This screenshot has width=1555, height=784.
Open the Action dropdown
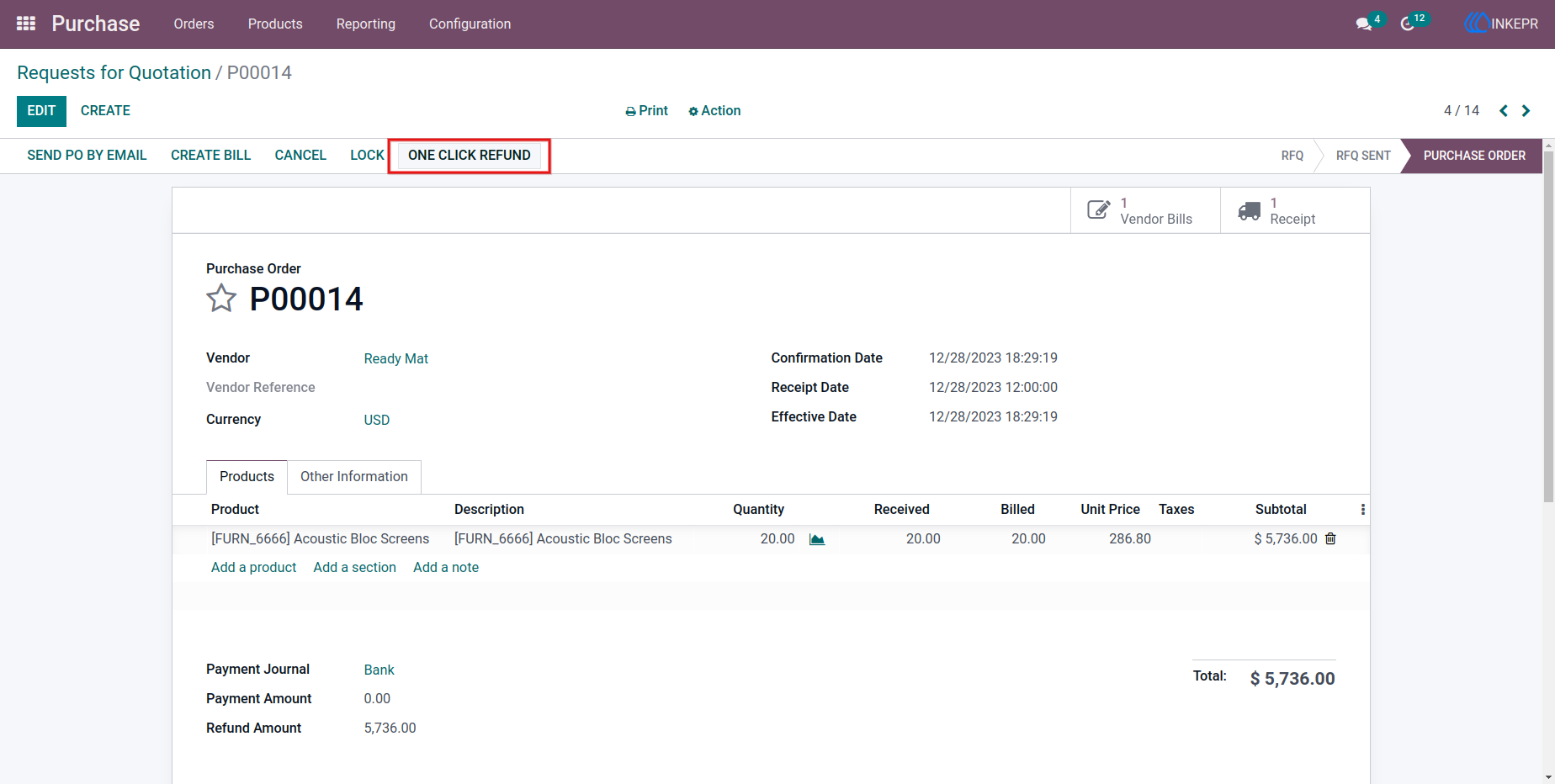click(714, 111)
